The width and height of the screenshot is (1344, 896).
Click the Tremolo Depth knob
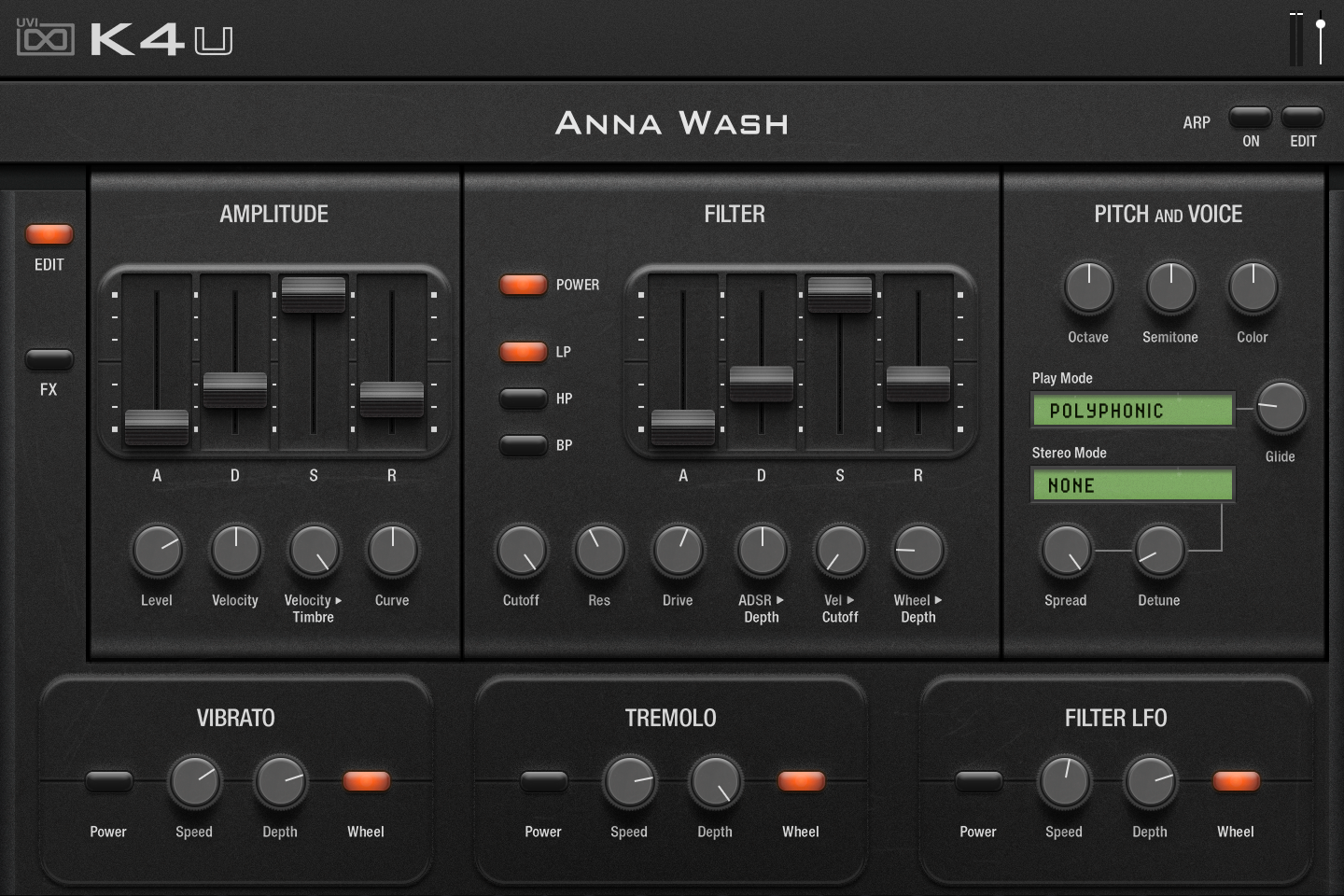click(714, 781)
